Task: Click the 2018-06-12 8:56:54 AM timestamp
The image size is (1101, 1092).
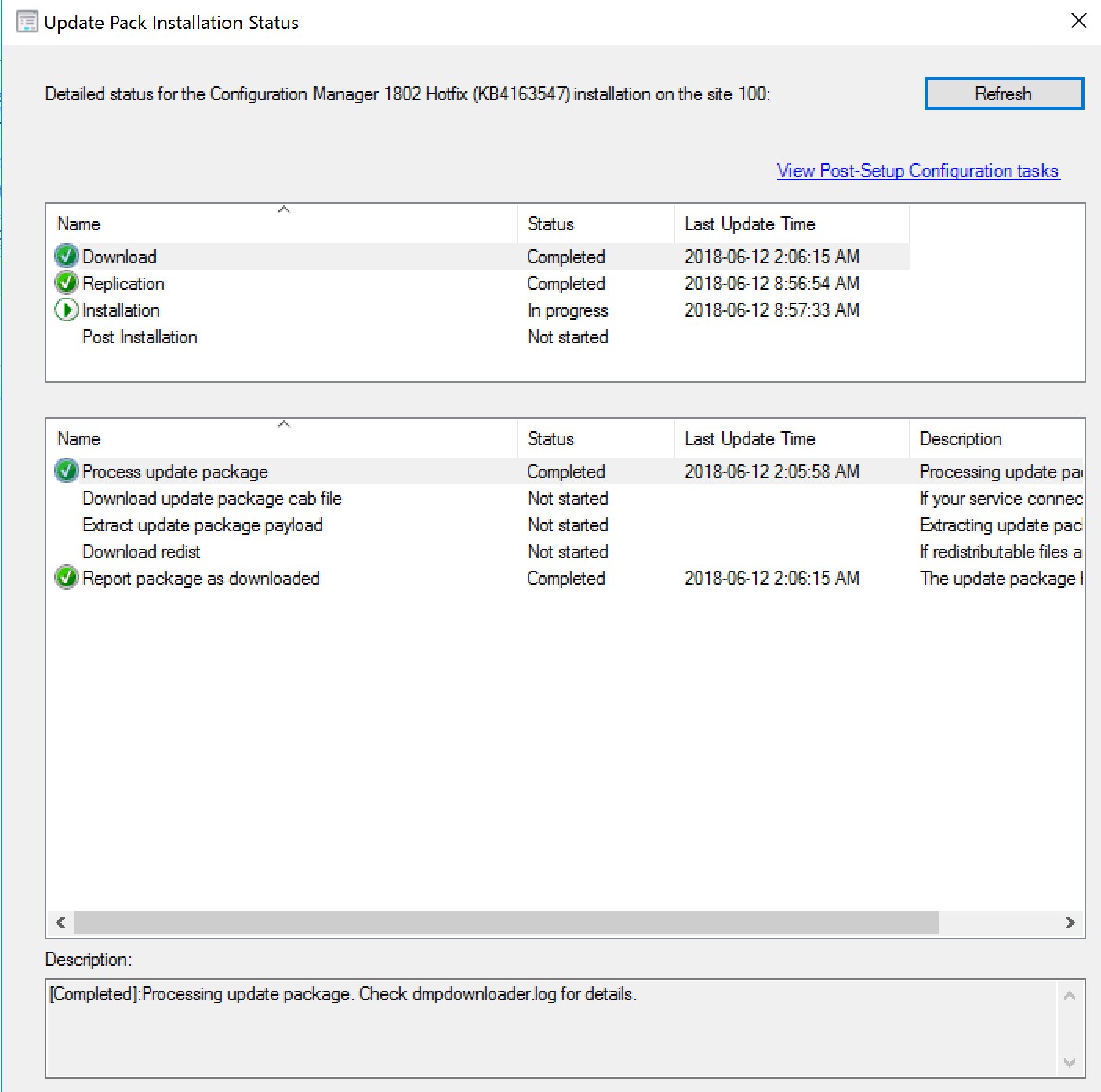Action: coord(772,283)
